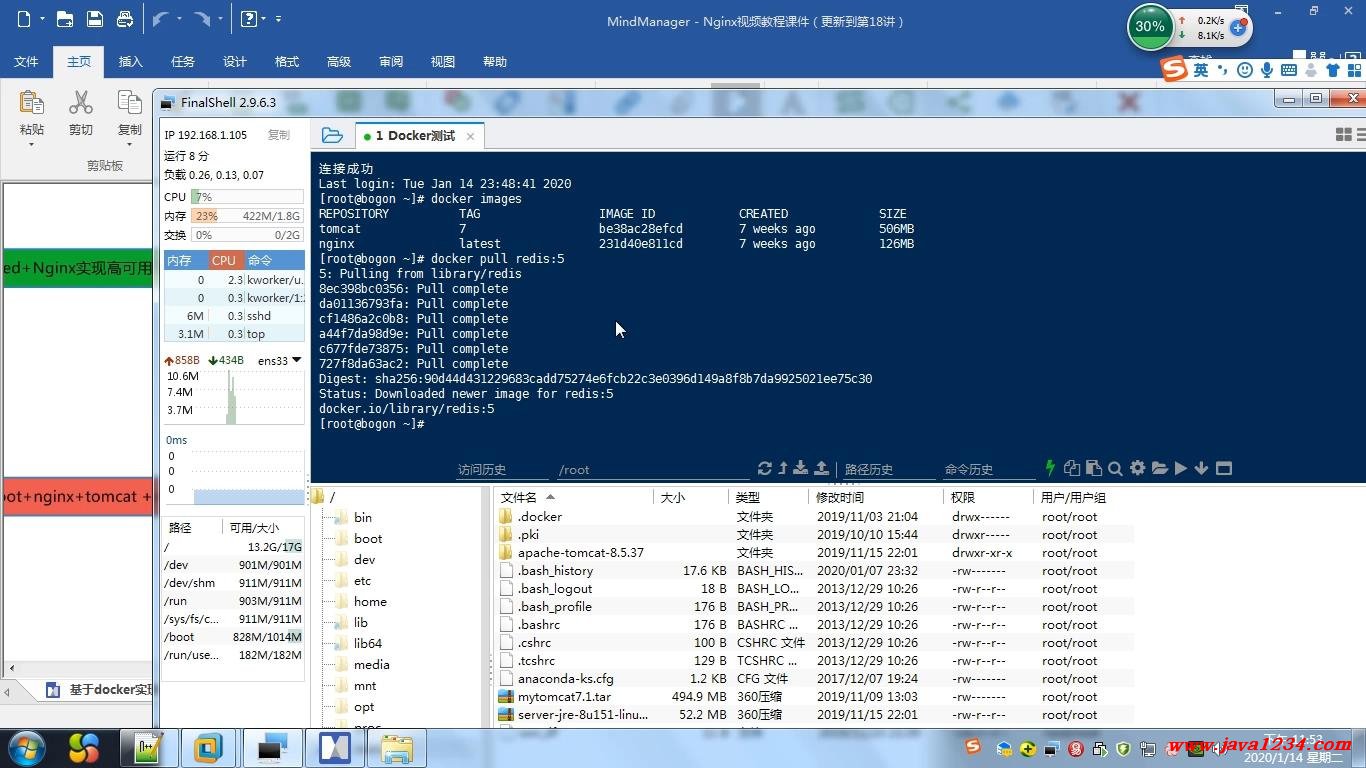This screenshot has height=768, width=1366.
Task: Click the open folder icon in terminal toolbar
Action: pyautogui.click(x=1160, y=468)
